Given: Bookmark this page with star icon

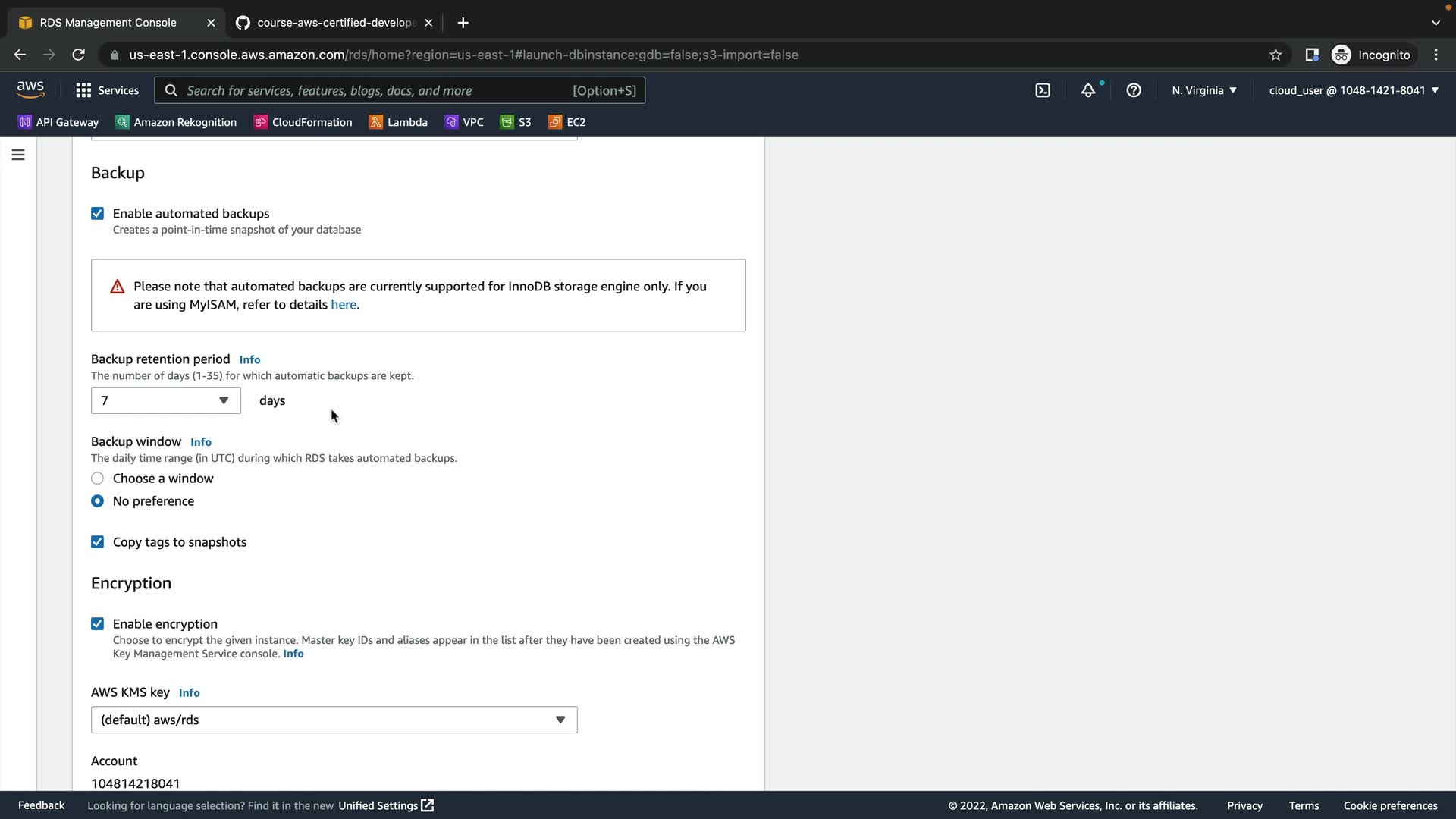Looking at the screenshot, I should [x=1276, y=55].
